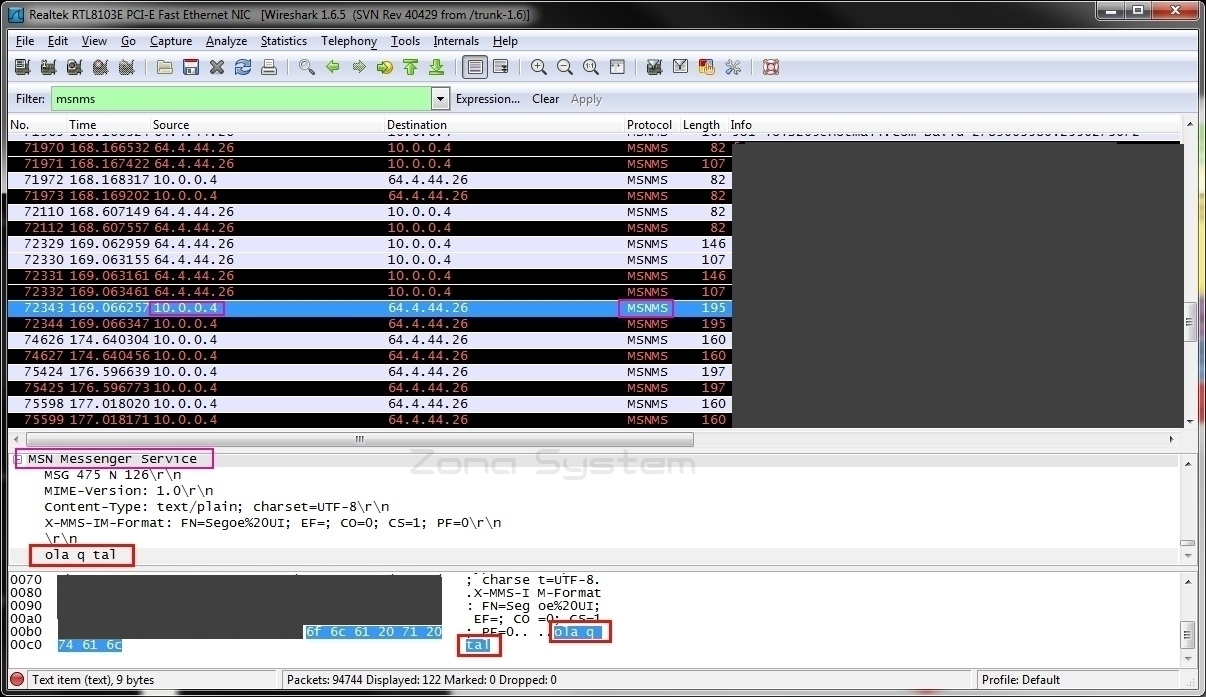Click the Filter: label button

(31, 99)
